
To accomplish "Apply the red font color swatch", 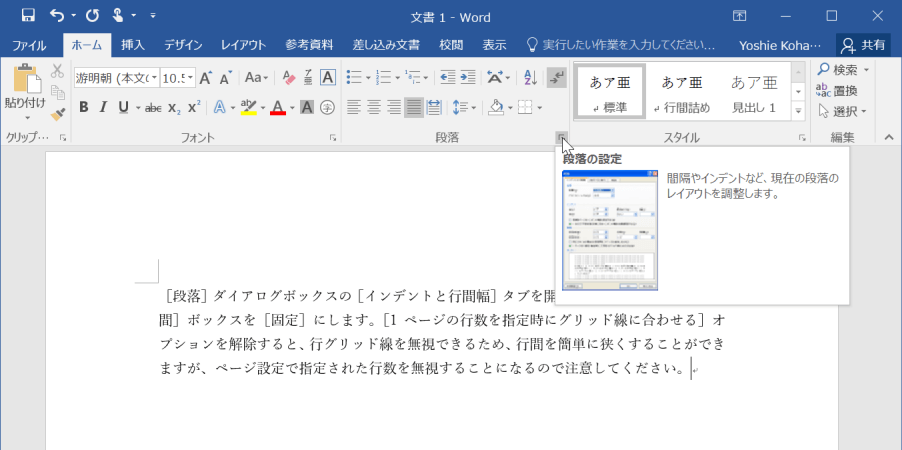I will point(277,107).
